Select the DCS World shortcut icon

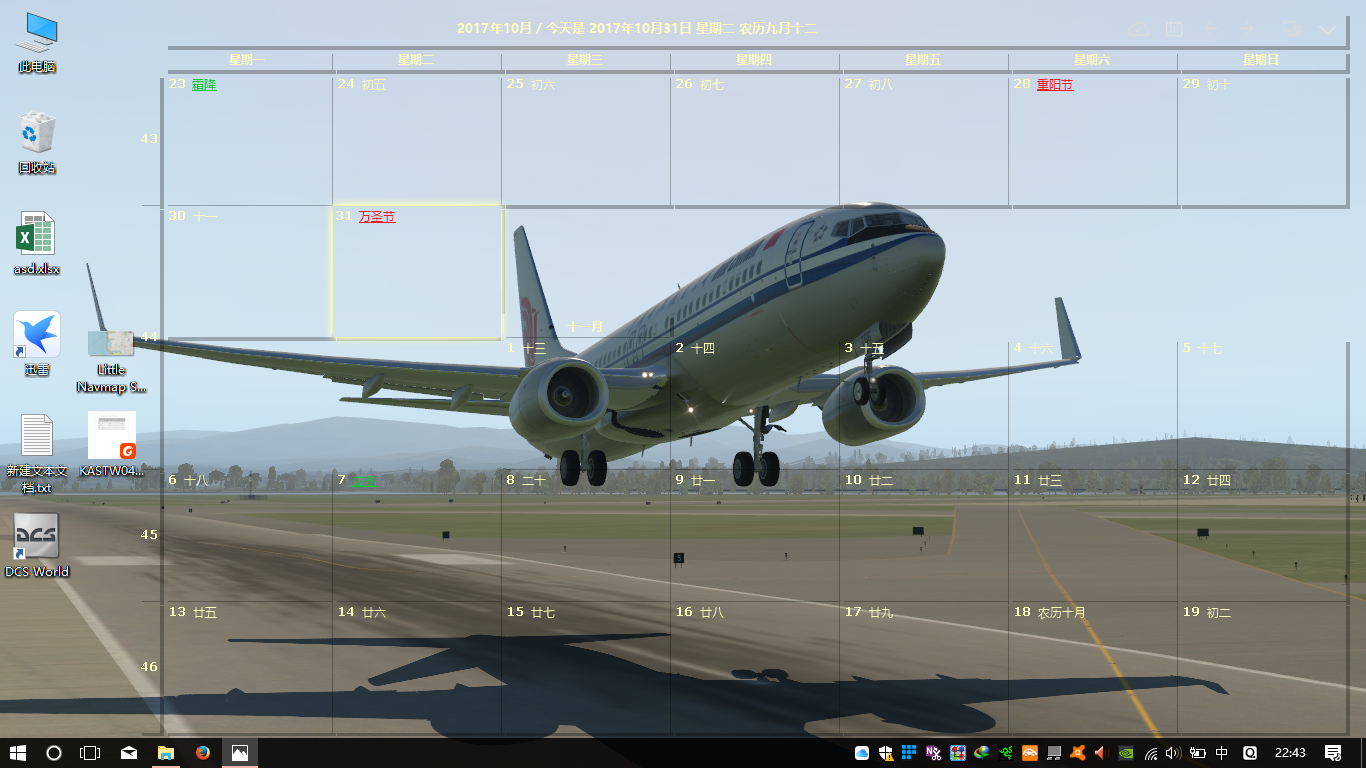click(37, 545)
